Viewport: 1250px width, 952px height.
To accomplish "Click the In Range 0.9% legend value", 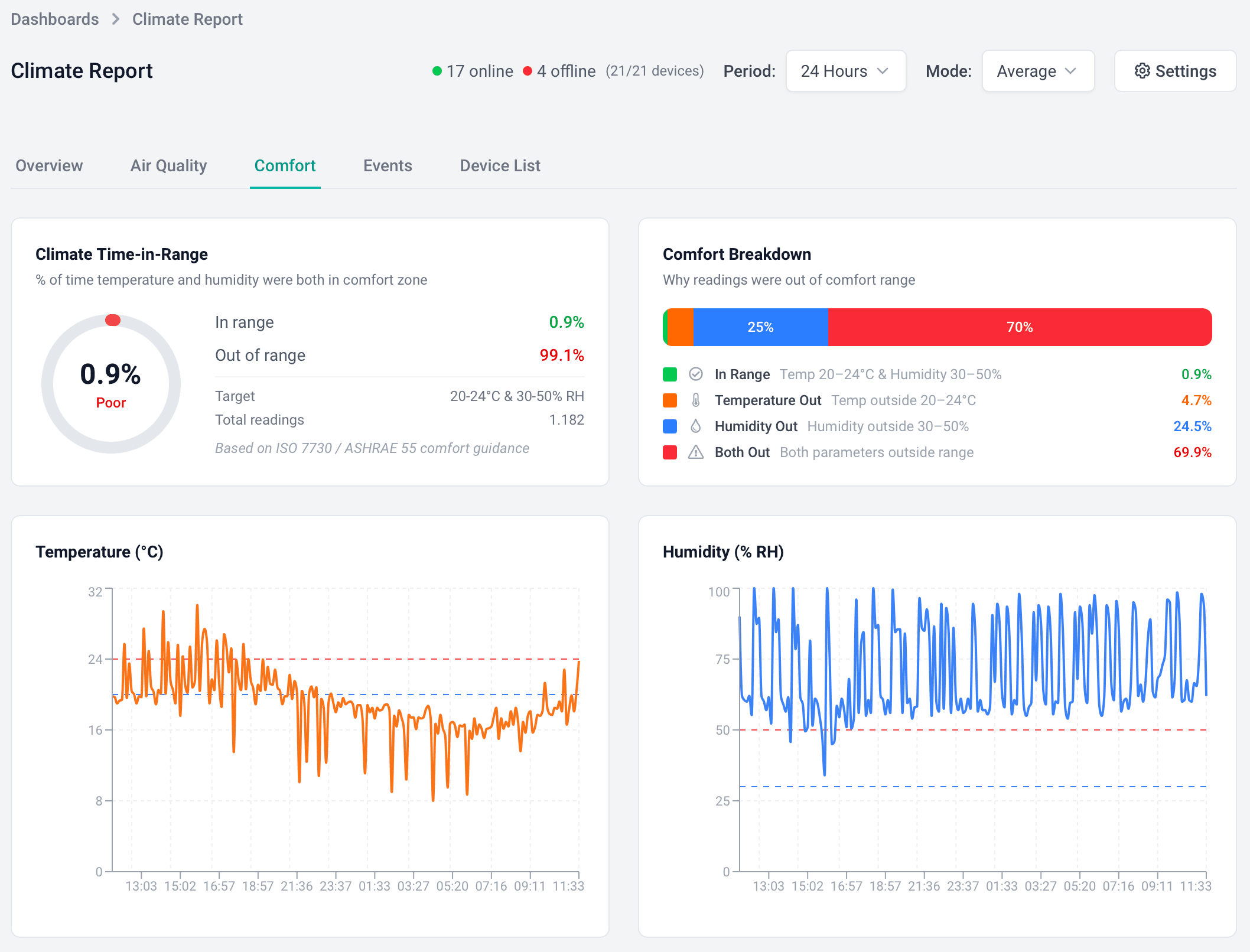I will (x=1196, y=374).
